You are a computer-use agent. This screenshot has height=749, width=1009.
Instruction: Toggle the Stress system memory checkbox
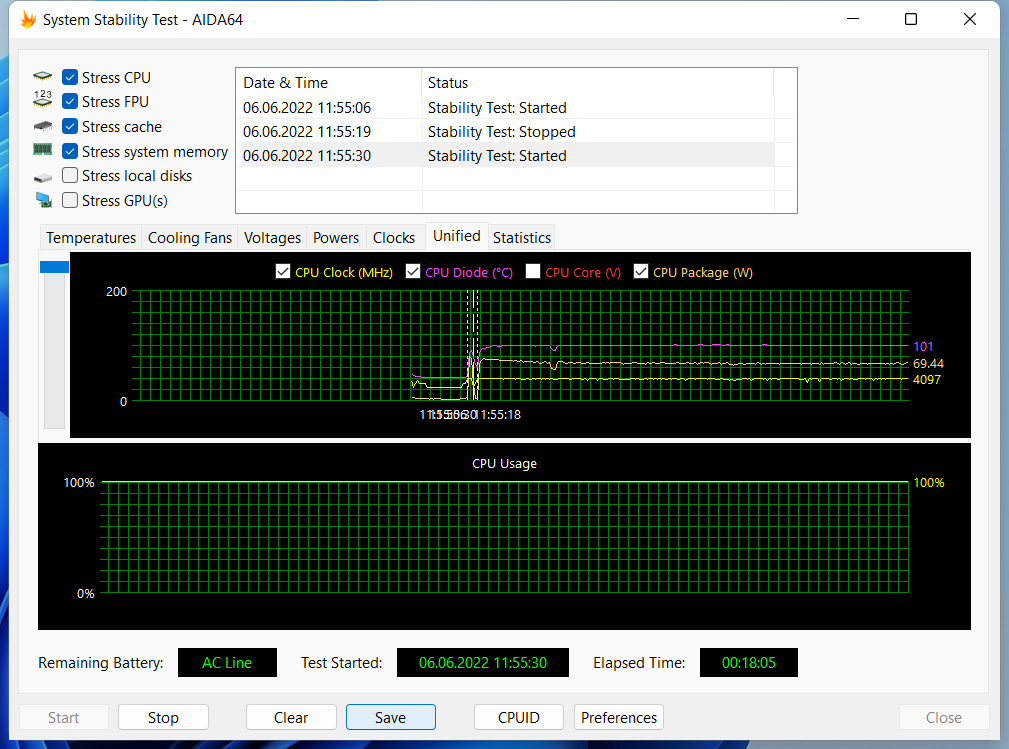click(x=70, y=151)
